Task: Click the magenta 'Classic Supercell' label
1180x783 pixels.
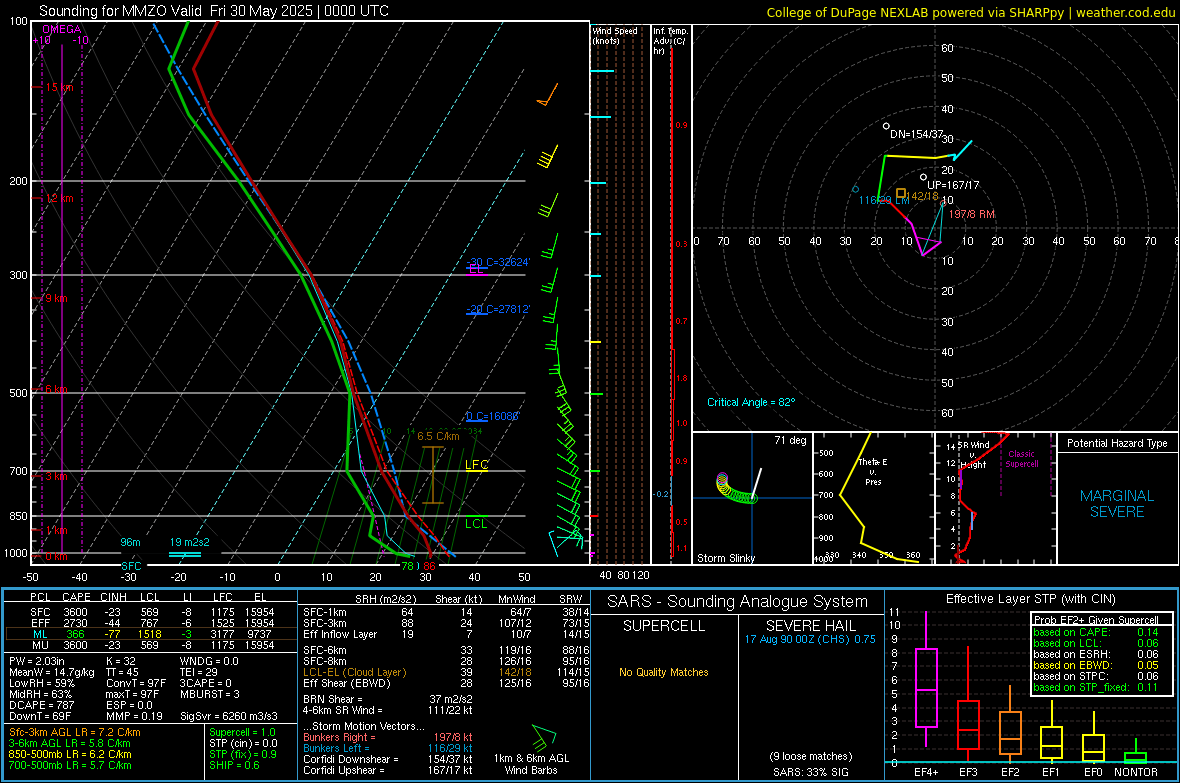Action: (1021, 459)
